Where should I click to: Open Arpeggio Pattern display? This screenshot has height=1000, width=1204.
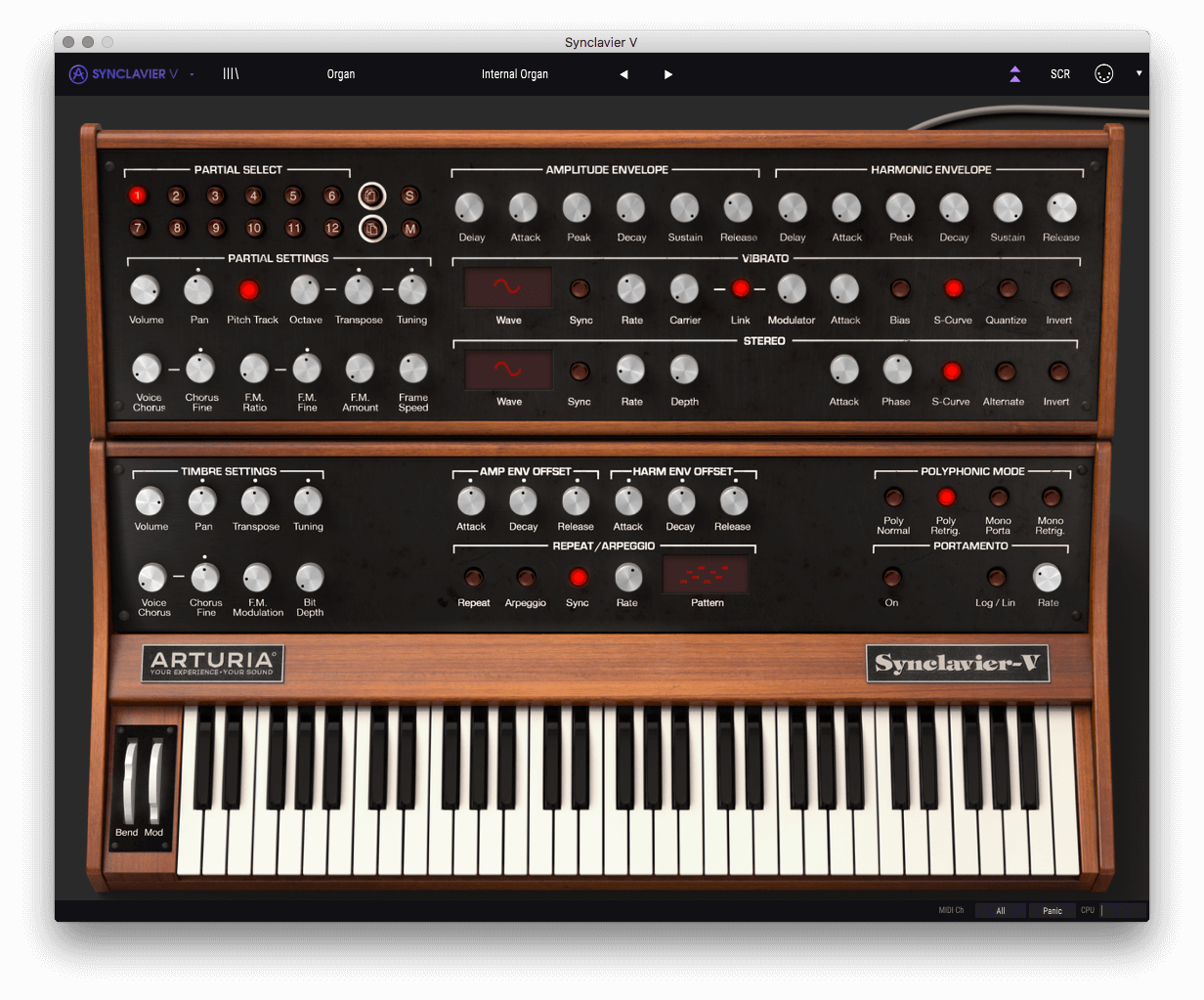[707, 575]
